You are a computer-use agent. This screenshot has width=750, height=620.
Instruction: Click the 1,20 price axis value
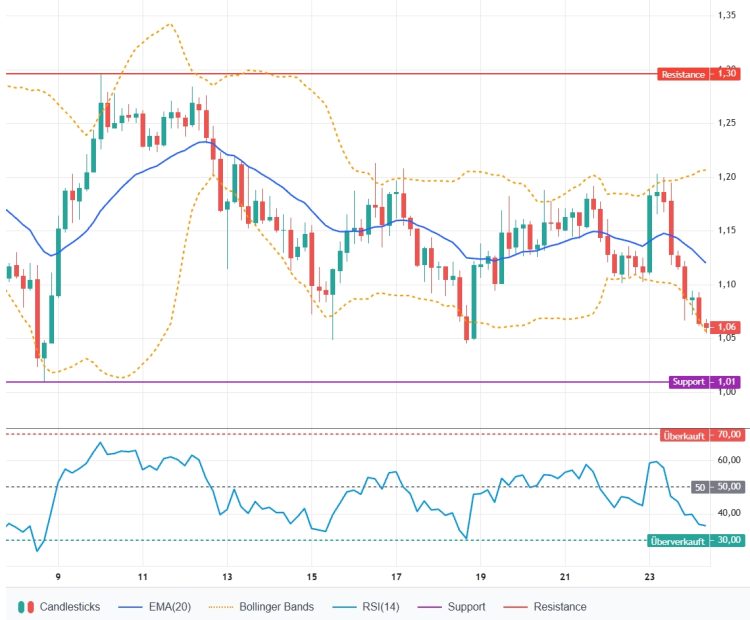(x=727, y=177)
